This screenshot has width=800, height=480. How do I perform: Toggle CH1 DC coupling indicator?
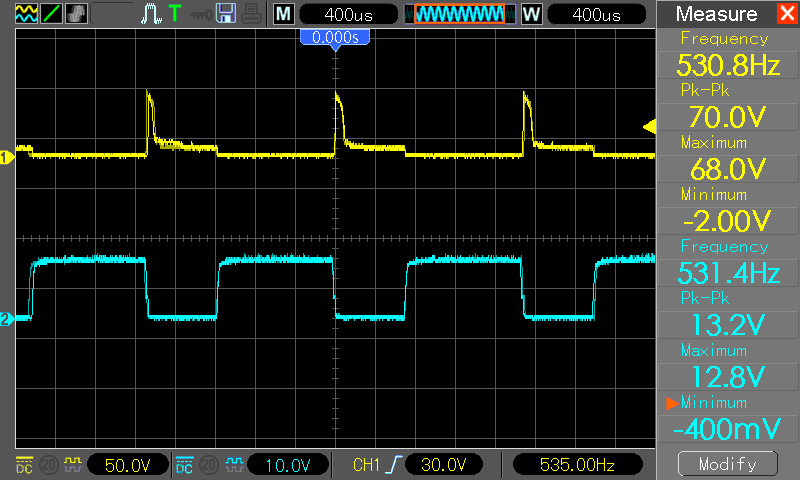tap(24, 465)
